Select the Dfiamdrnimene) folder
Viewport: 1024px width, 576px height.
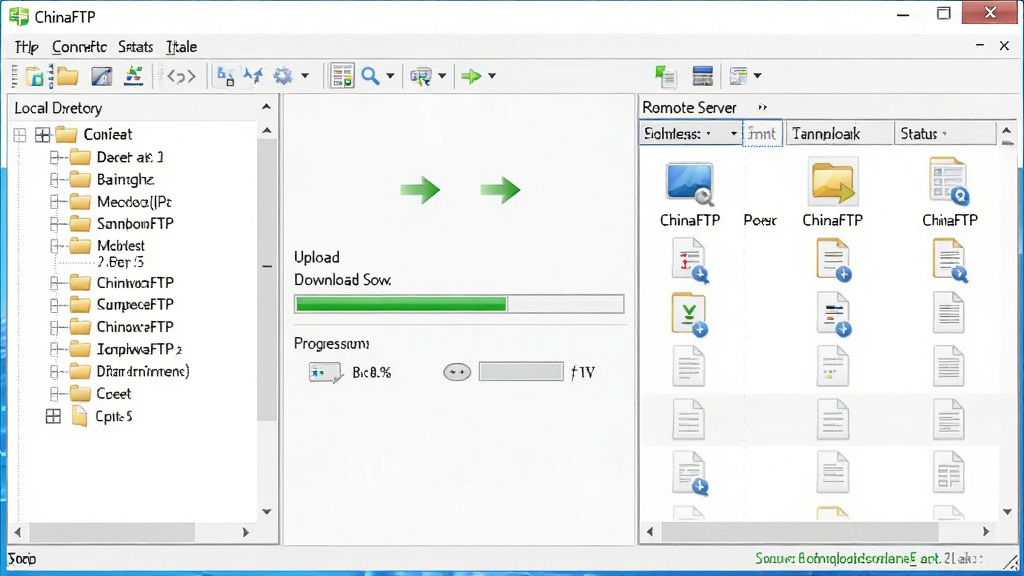[129, 372]
